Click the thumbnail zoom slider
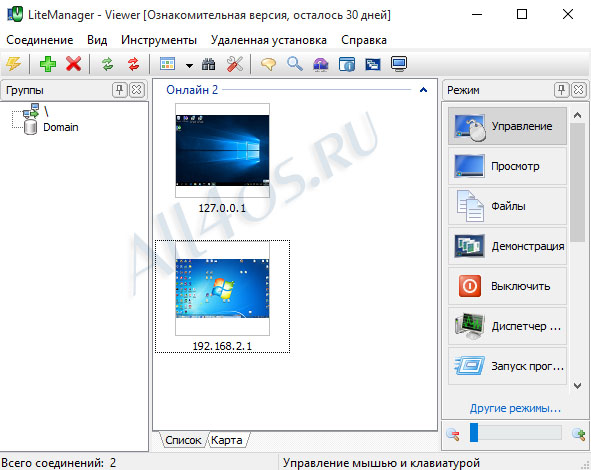The image size is (591, 470). tap(515, 433)
